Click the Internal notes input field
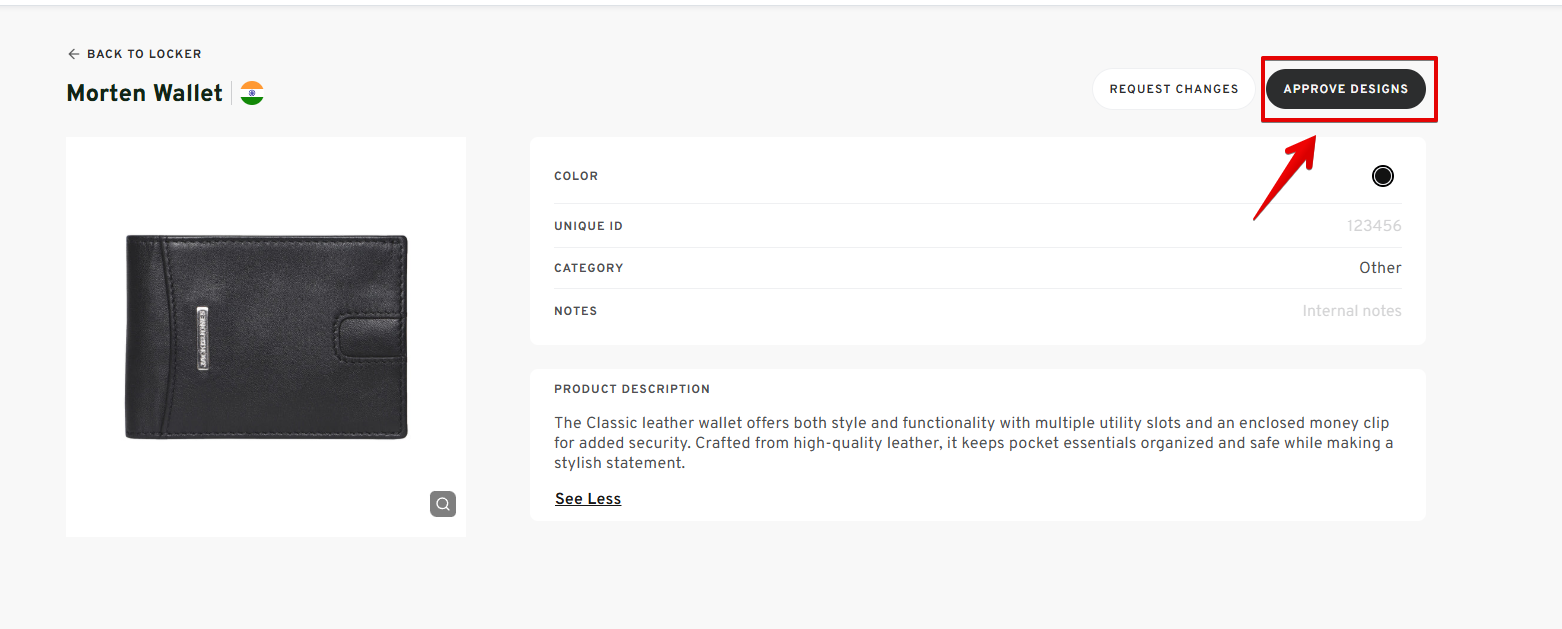The width and height of the screenshot is (1562, 629). 1351,311
